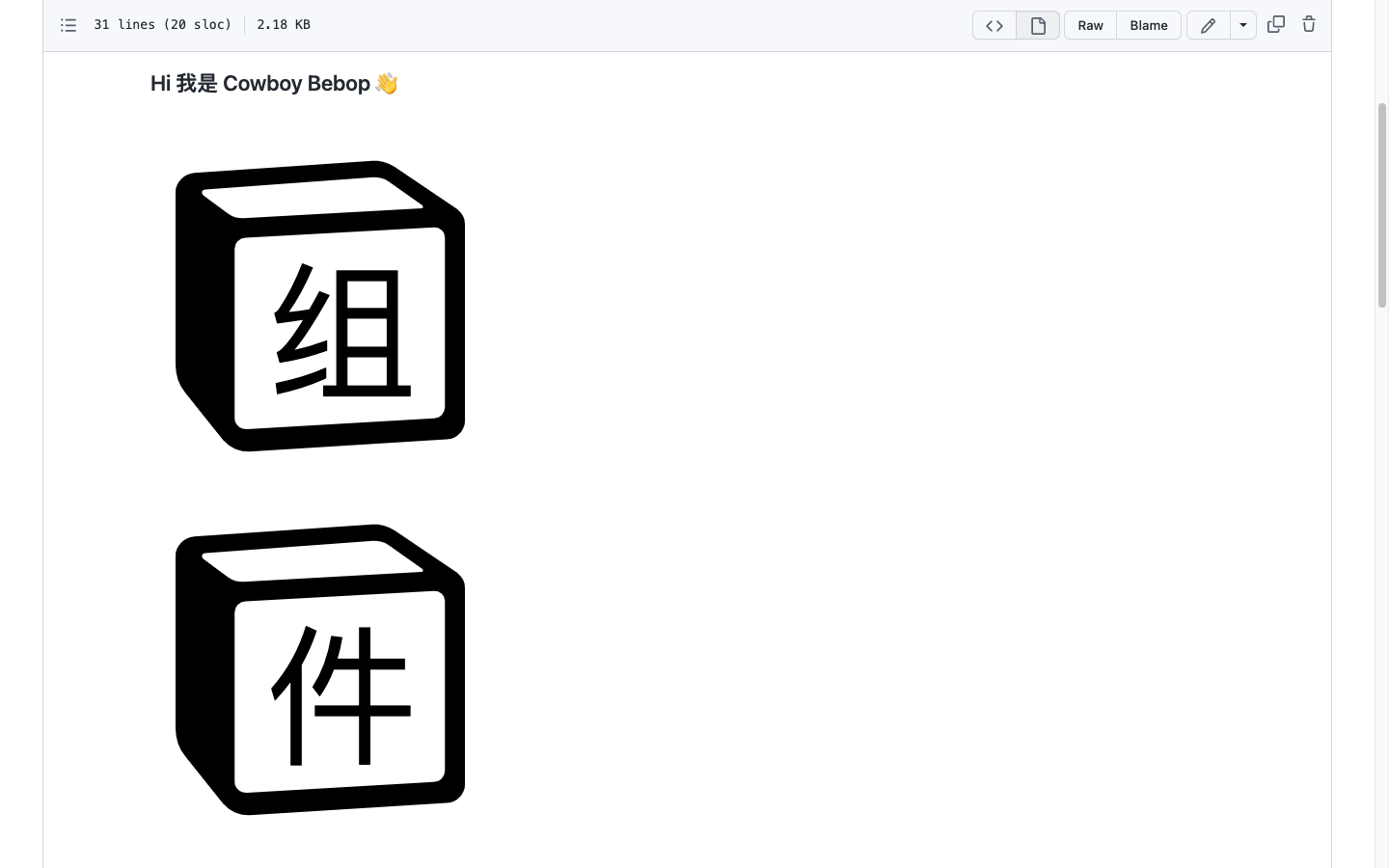Screen dimensions: 1389x868
Task: Edit this file with the pencil icon
Action: pos(1209,26)
